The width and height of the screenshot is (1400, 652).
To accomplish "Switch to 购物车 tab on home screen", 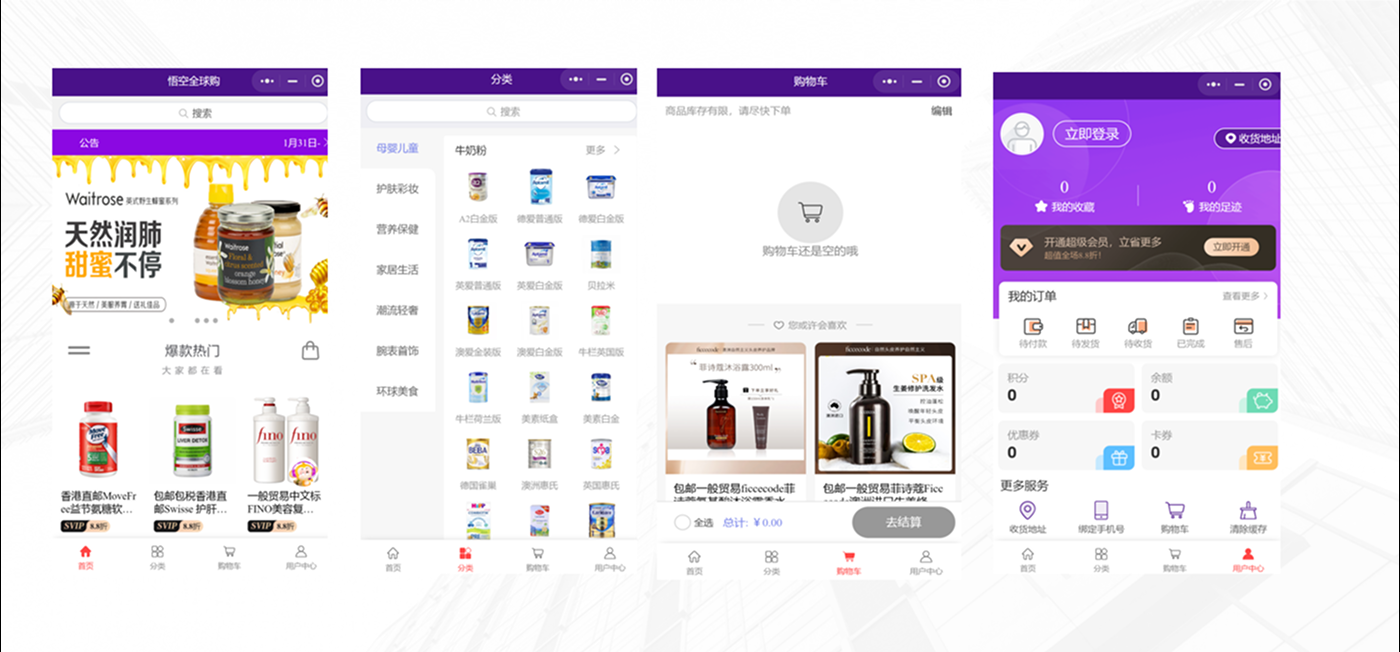I will 229,558.
